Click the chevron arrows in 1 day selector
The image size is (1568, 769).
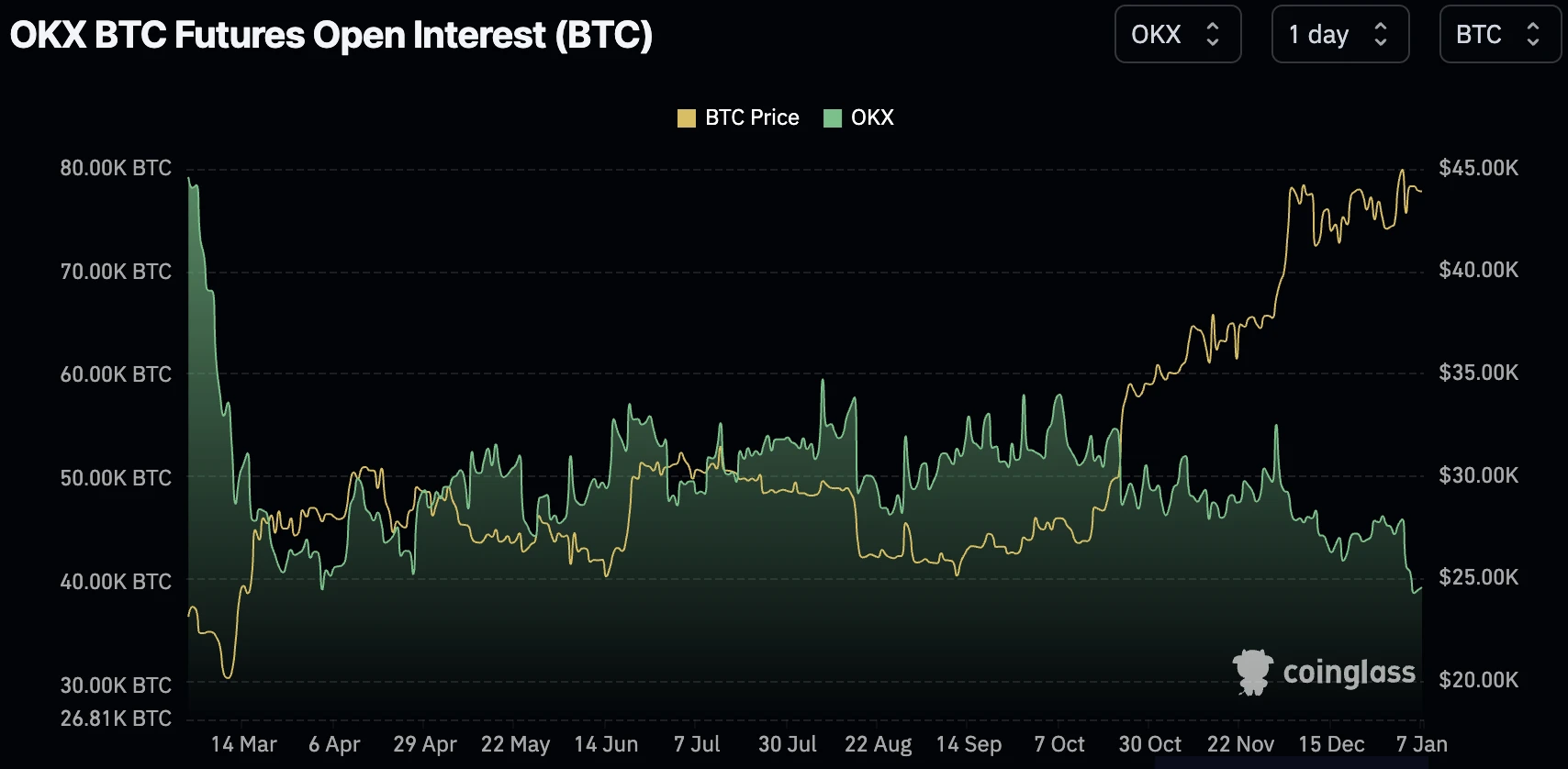coord(1381,35)
